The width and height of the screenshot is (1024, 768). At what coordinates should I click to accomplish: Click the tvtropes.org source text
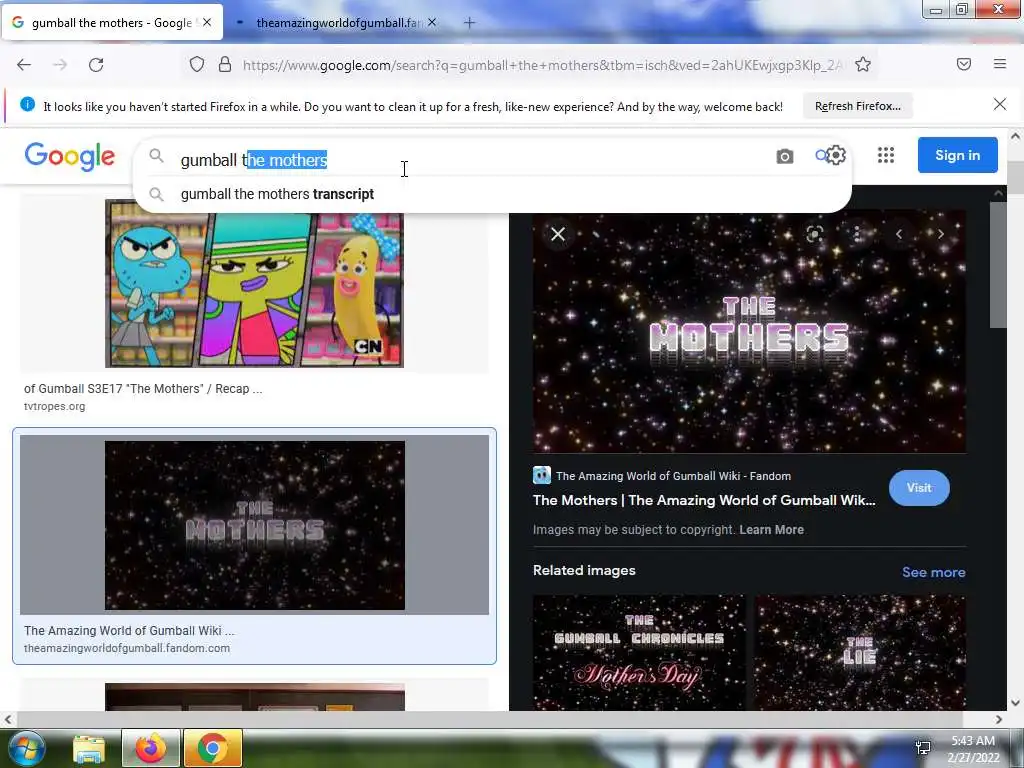coord(54,406)
